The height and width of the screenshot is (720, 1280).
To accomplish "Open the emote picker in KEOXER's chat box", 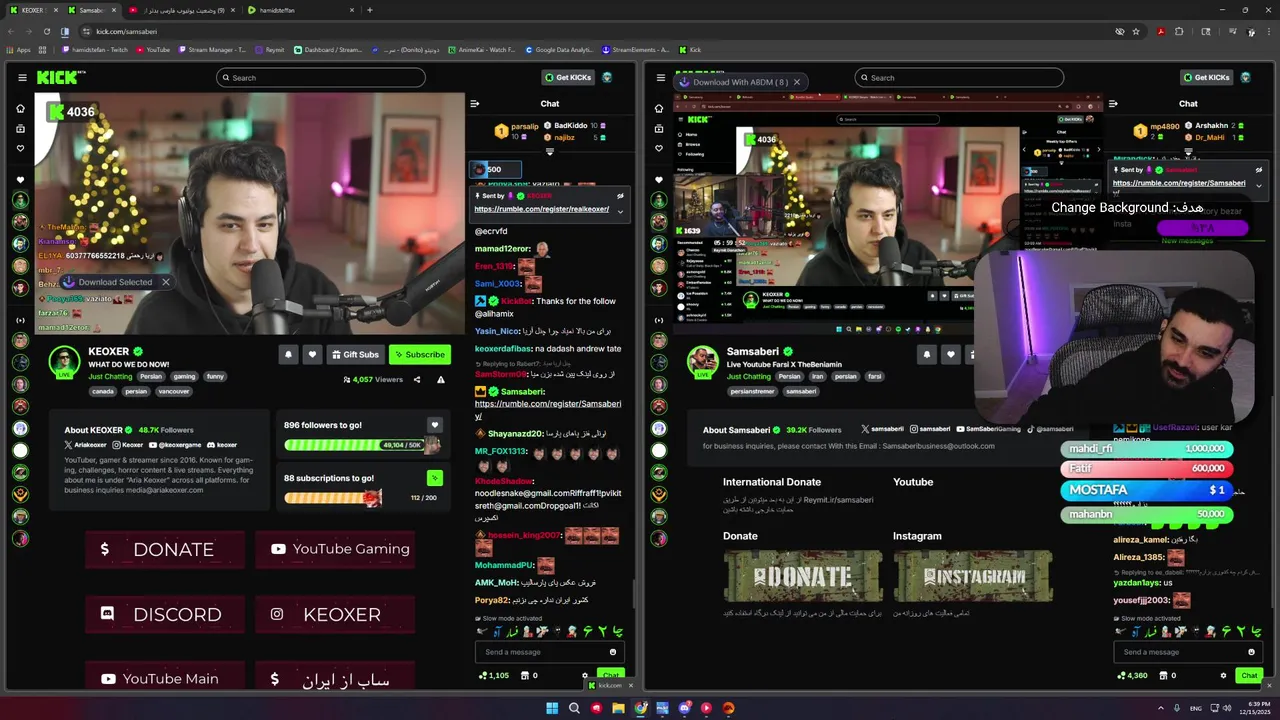I will click(613, 652).
